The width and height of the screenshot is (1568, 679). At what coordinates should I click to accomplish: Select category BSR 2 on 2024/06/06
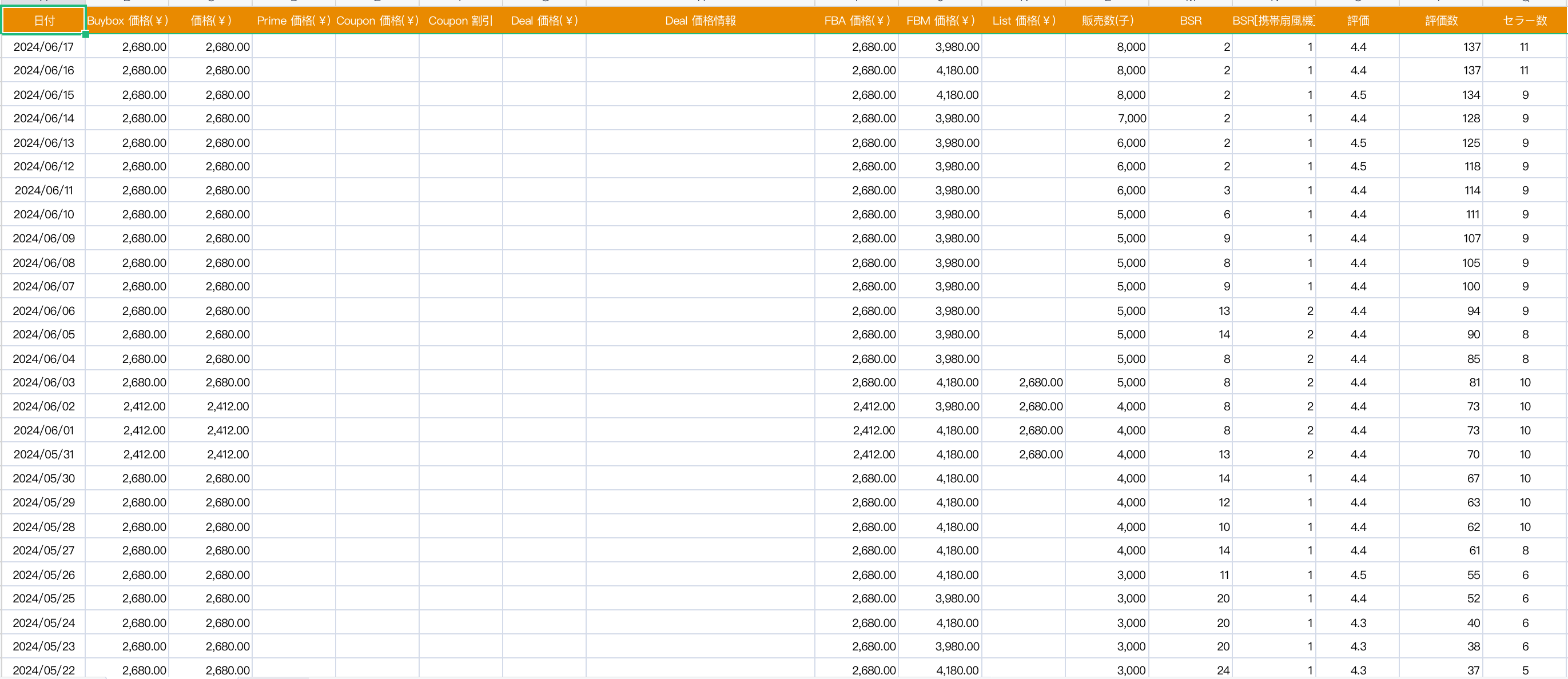coord(1273,310)
